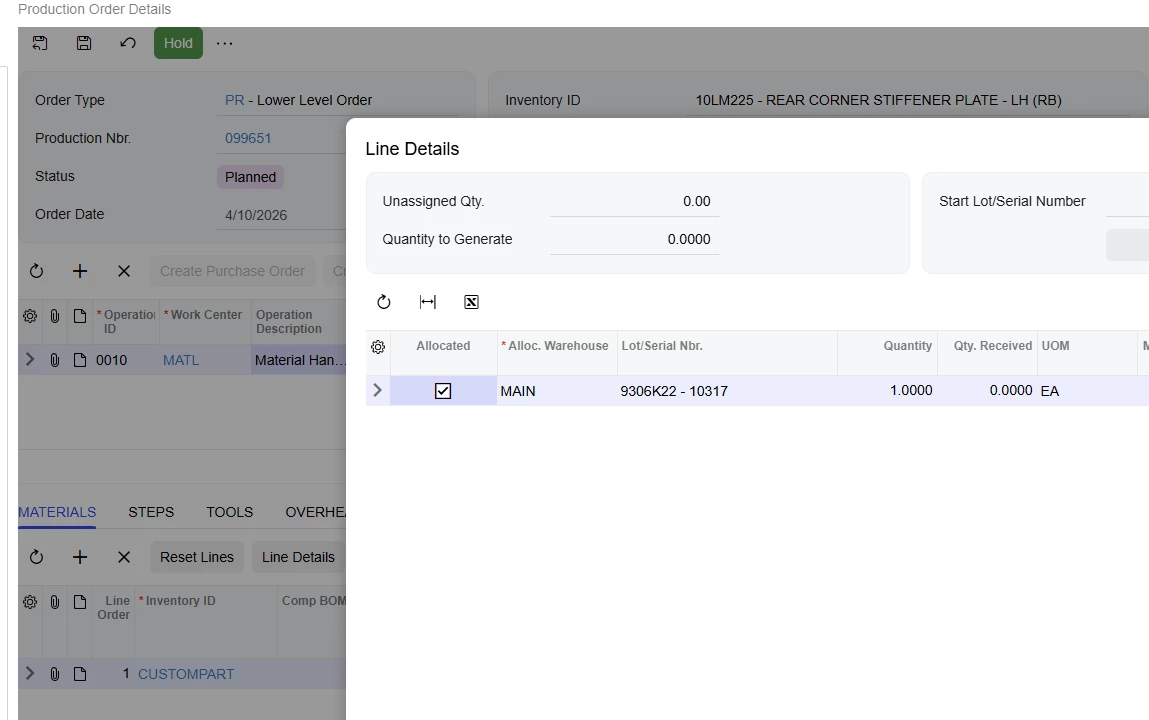1149x720 pixels.
Task: Expand operation 0010 row
Action: click(30, 360)
